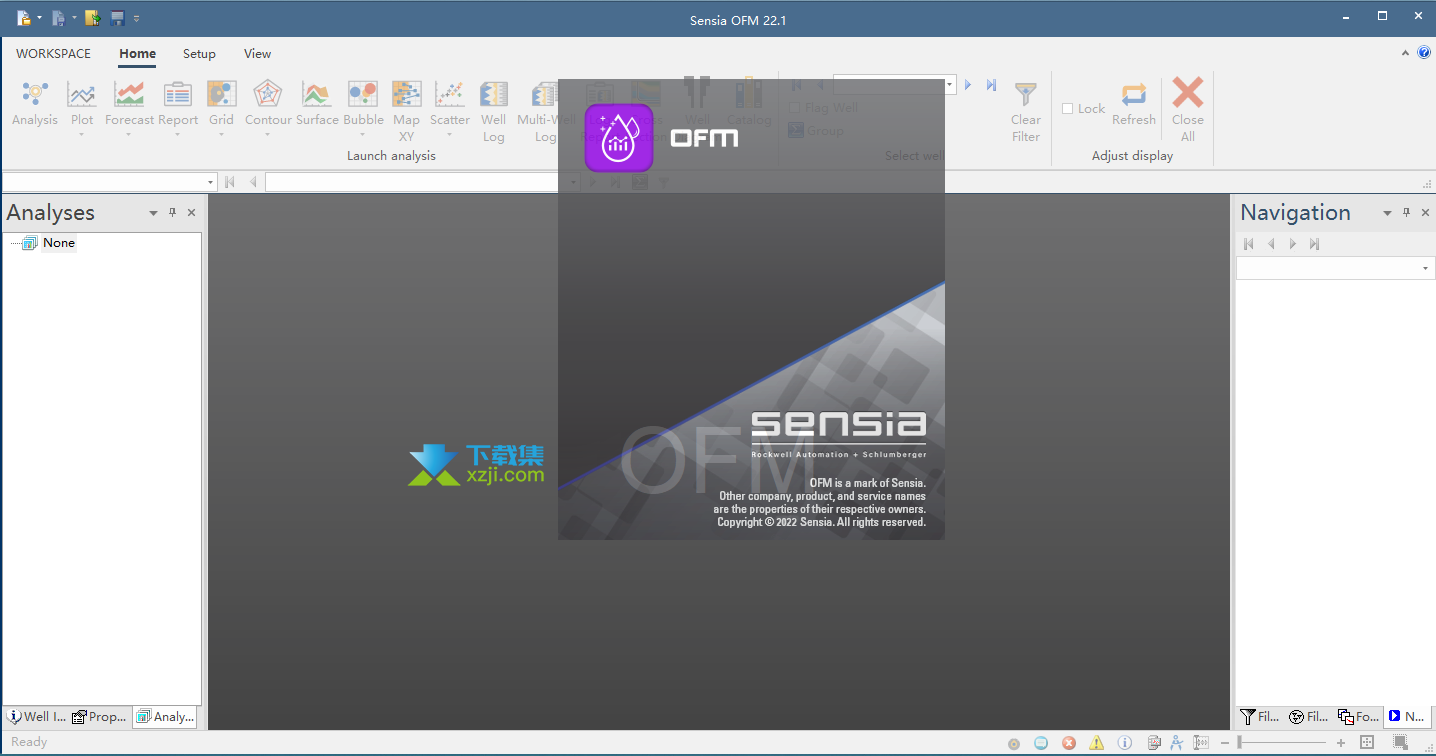This screenshot has height=756, width=1436.
Task: Open the Analyses panel options menu arrow
Action: click(x=153, y=213)
